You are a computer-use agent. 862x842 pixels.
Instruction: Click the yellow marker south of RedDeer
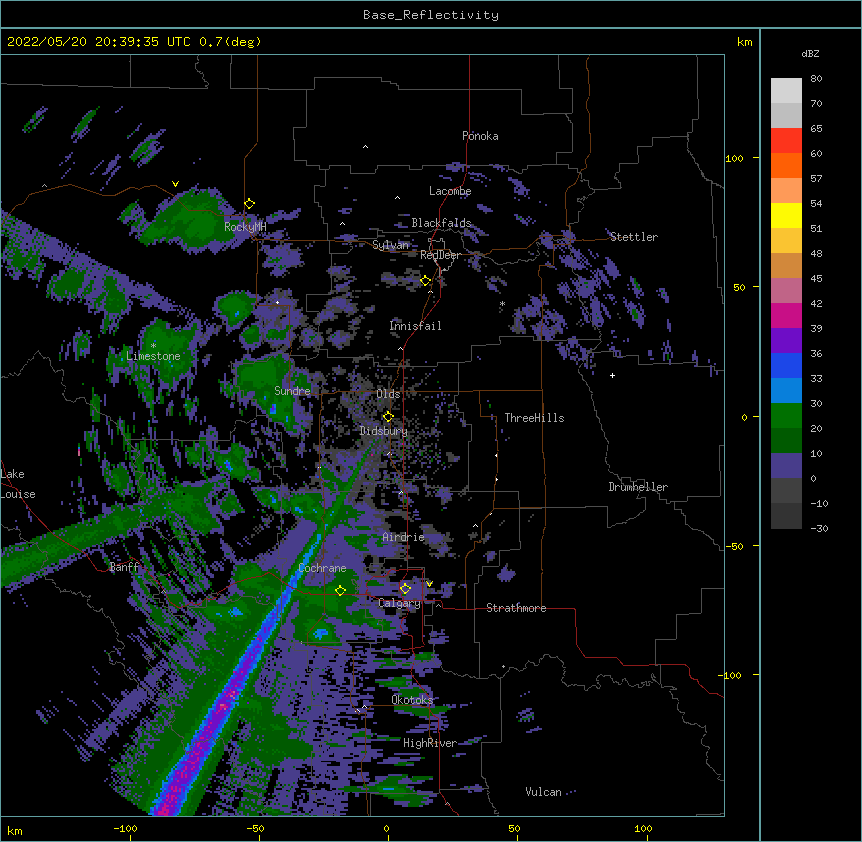(x=426, y=281)
